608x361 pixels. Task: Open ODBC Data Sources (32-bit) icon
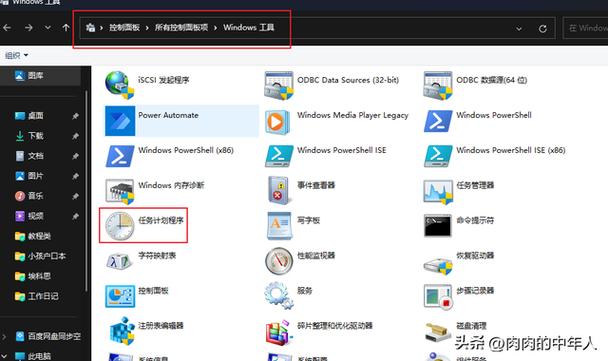(278, 85)
